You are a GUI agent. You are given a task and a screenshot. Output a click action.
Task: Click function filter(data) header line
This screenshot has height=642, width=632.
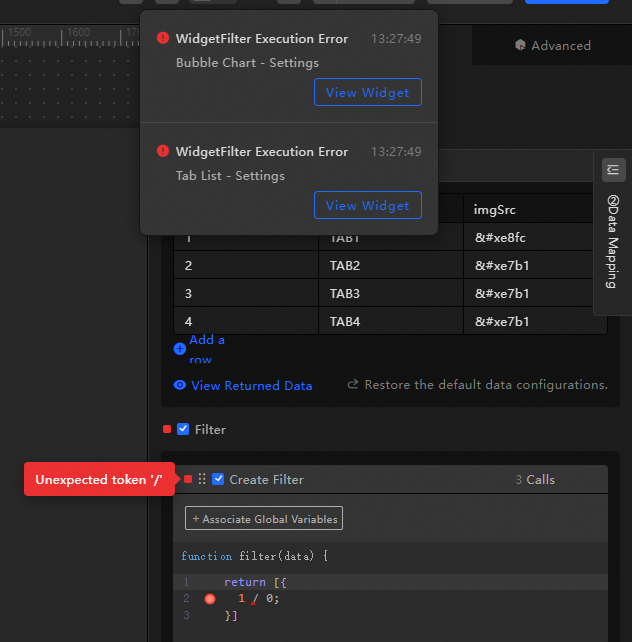[x=254, y=556]
